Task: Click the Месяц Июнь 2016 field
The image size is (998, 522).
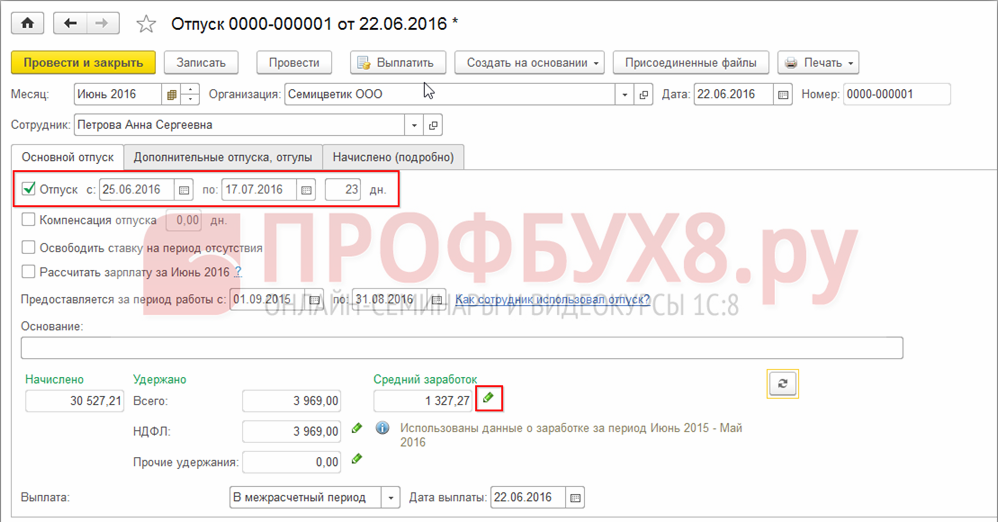Action: [x=118, y=94]
